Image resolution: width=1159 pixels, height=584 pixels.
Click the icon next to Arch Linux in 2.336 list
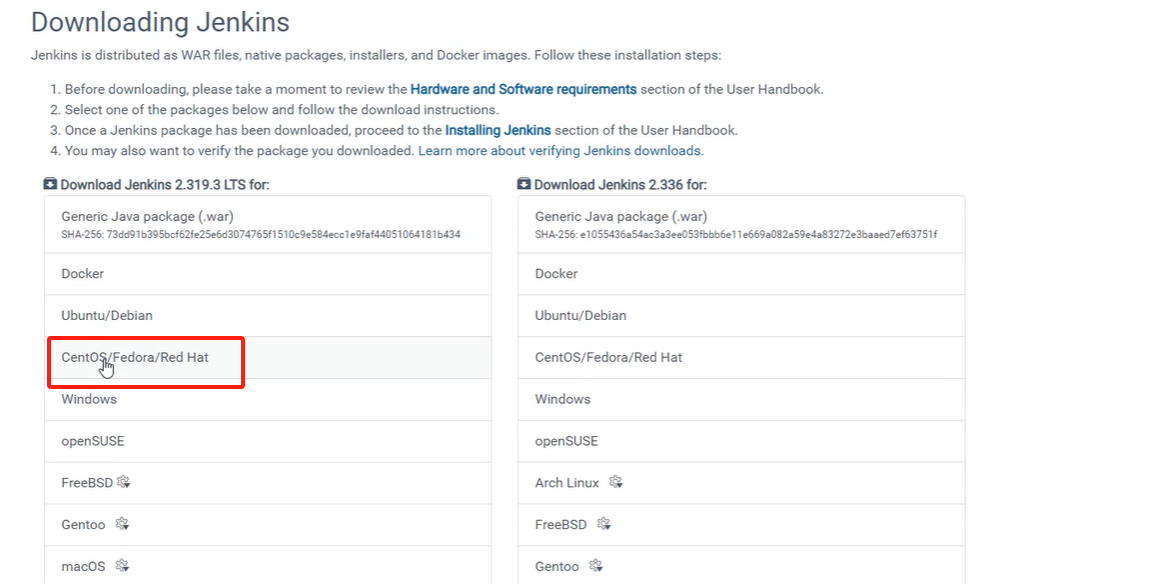coord(616,482)
